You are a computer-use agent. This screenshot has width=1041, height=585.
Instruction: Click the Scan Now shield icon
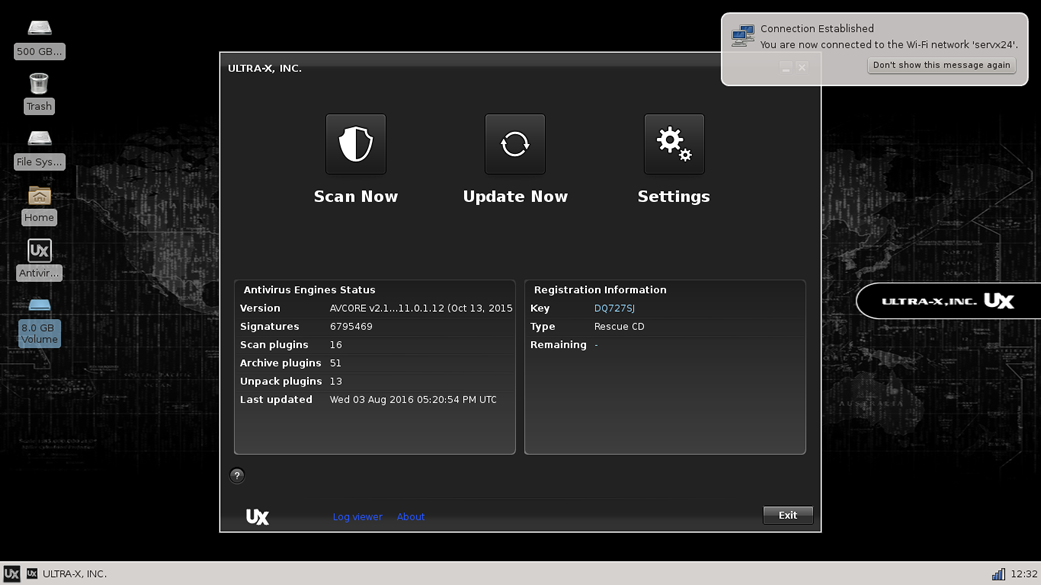click(x=355, y=144)
